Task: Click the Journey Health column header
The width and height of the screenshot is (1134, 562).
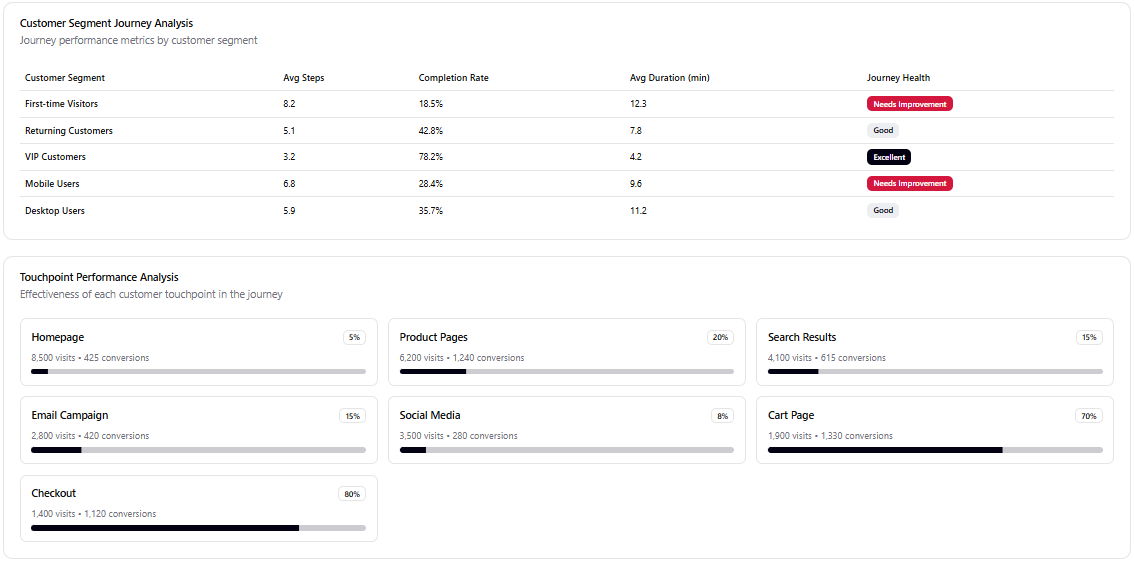Action: click(x=898, y=78)
